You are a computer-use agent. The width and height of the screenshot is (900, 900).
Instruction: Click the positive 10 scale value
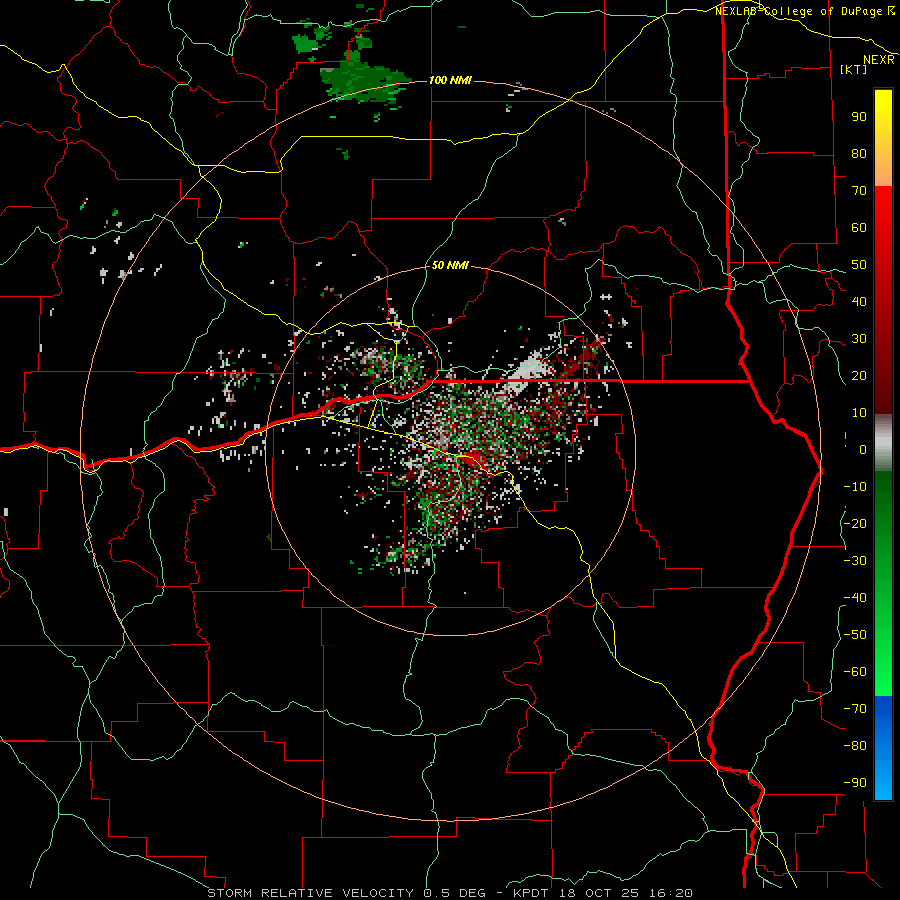[859, 413]
